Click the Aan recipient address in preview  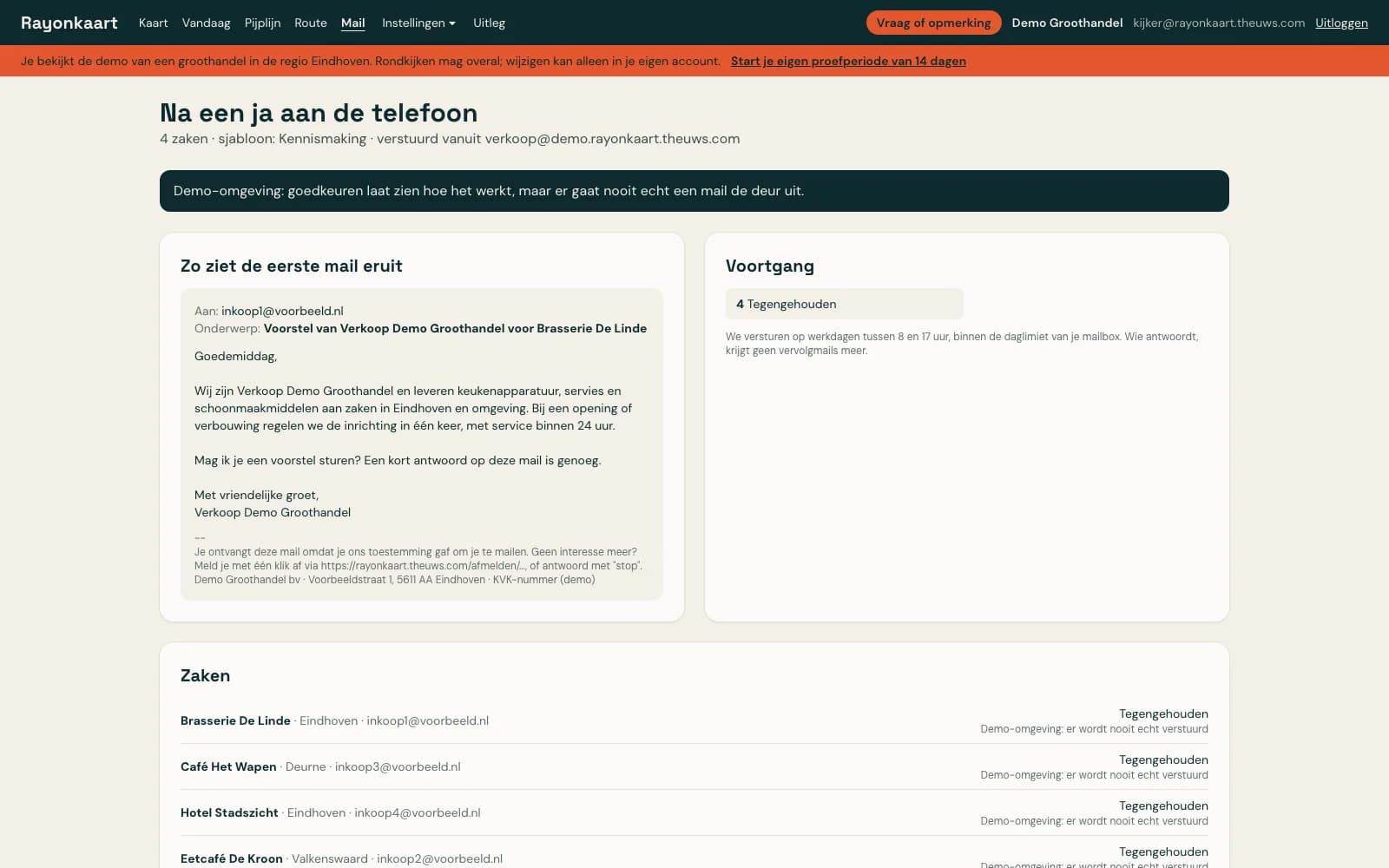(x=282, y=311)
